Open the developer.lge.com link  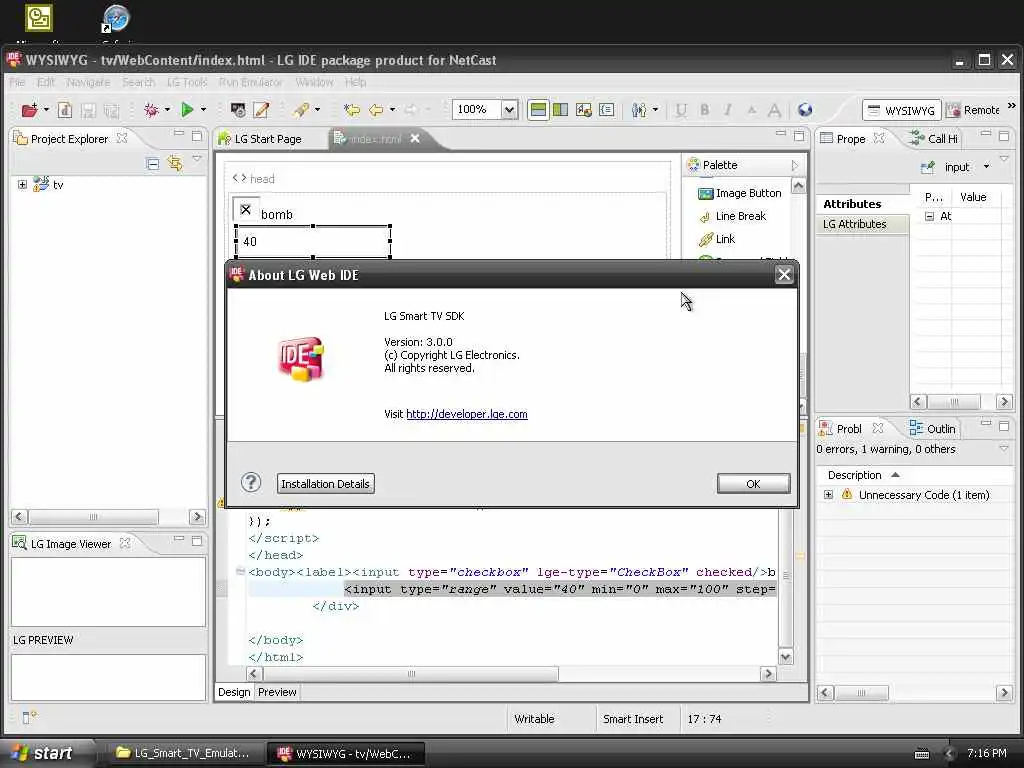coord(467,414)
